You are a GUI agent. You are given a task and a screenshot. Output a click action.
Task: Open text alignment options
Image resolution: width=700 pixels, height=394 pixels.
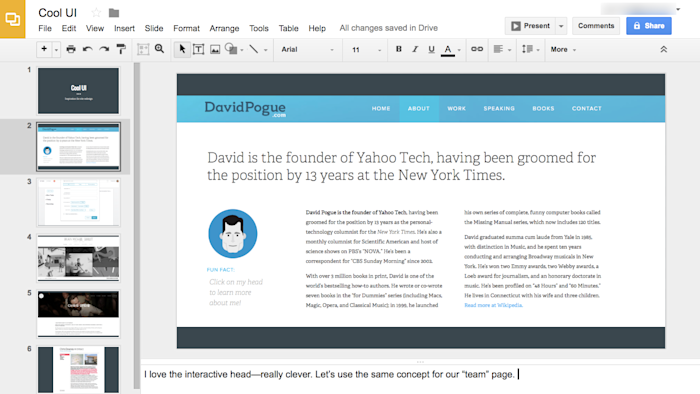point(498,49)
